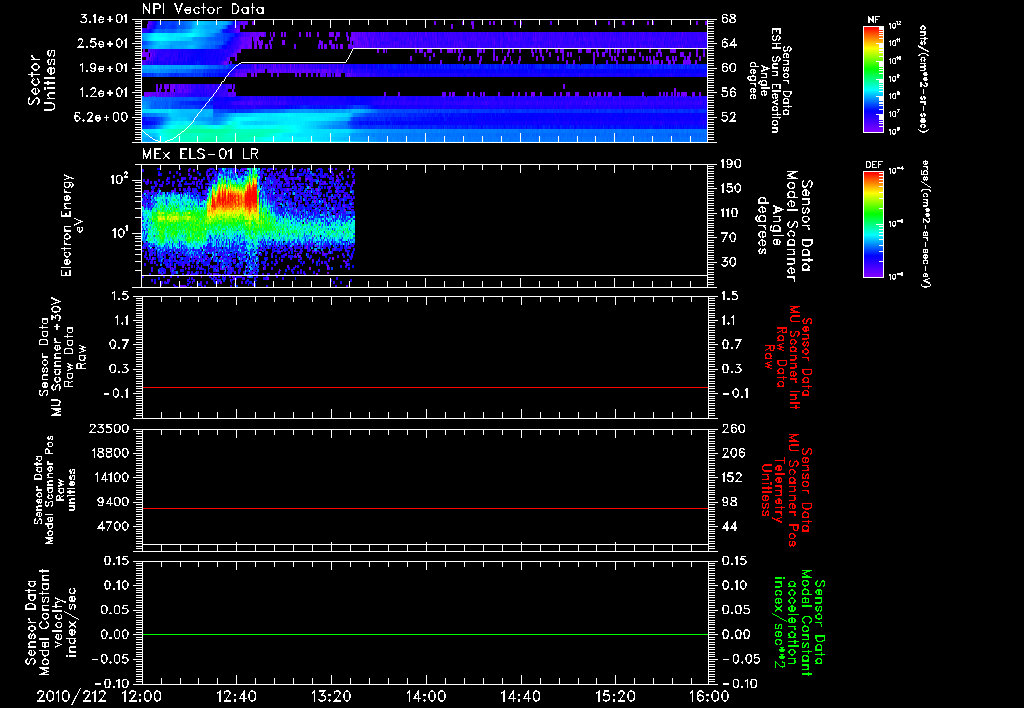Click the NPI Vector Data panel title
The height and width of the screenshot is (708, 1024).
tap(203, 9)
